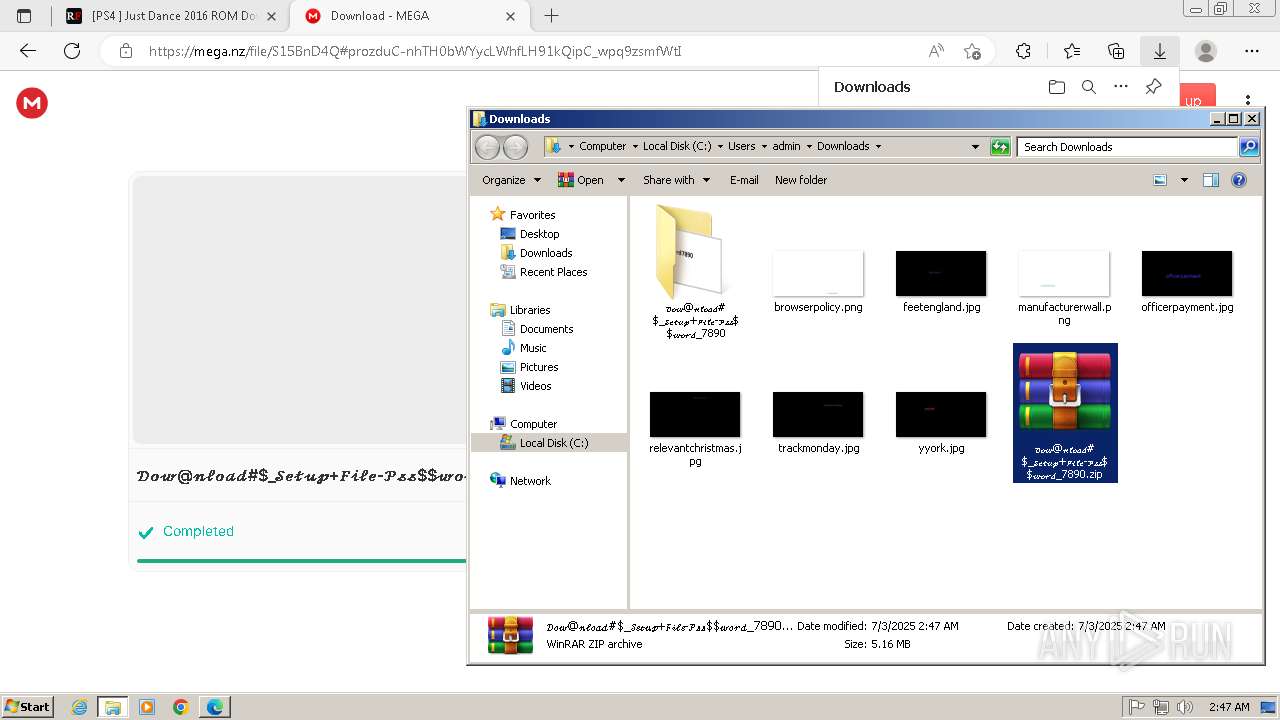Select the WinRAR zip archive file
This screenshot has height=720, width=1280.
pos(1065,412)
